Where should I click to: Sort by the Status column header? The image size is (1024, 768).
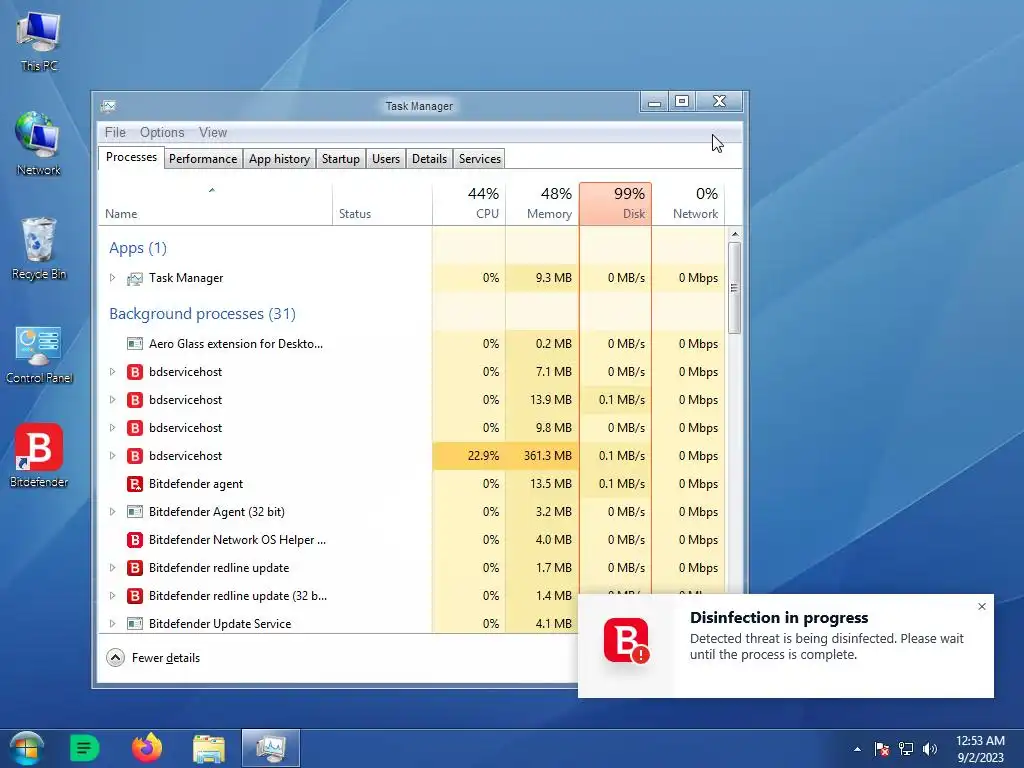click(382, 204)
